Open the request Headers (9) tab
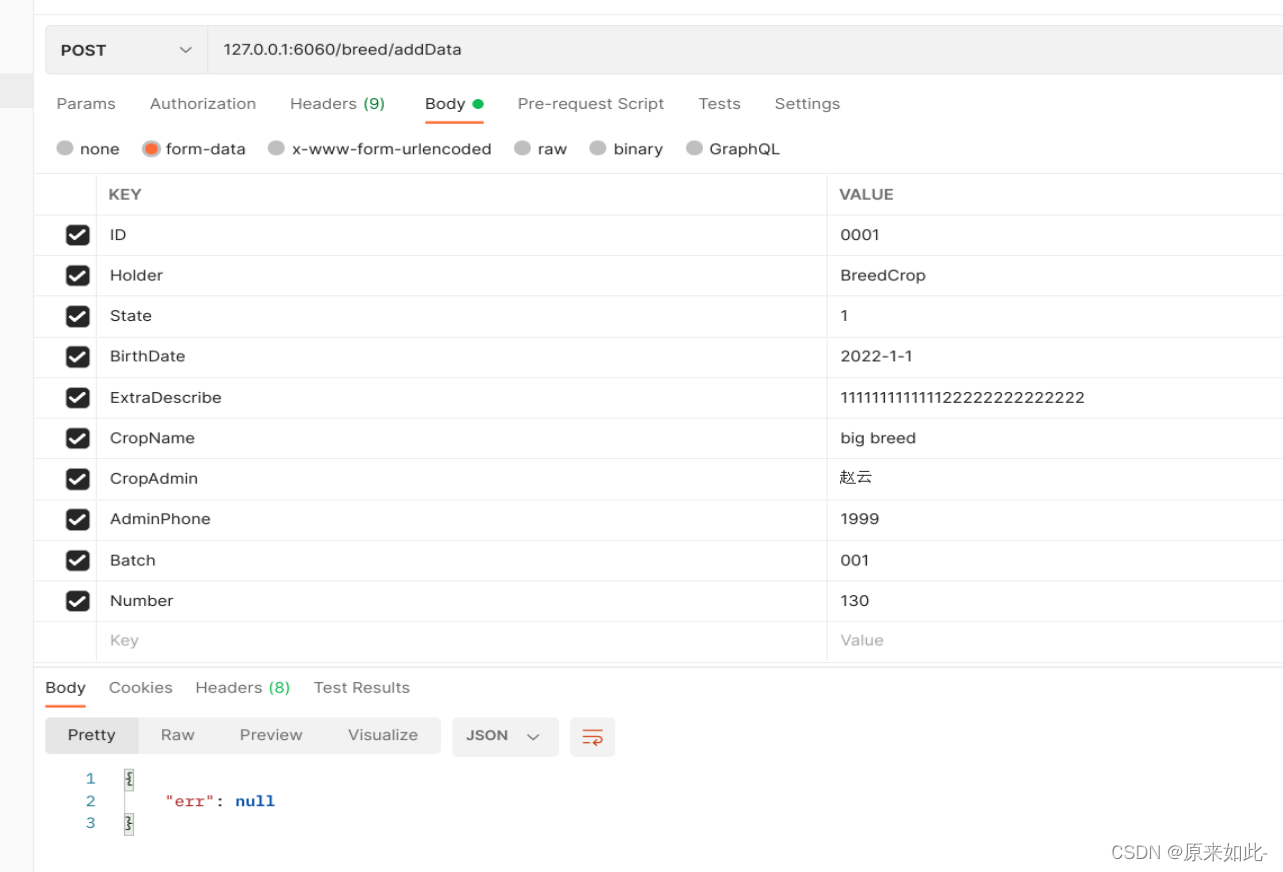The width and height of the screenshot is (1283, 872). point(337,104)
